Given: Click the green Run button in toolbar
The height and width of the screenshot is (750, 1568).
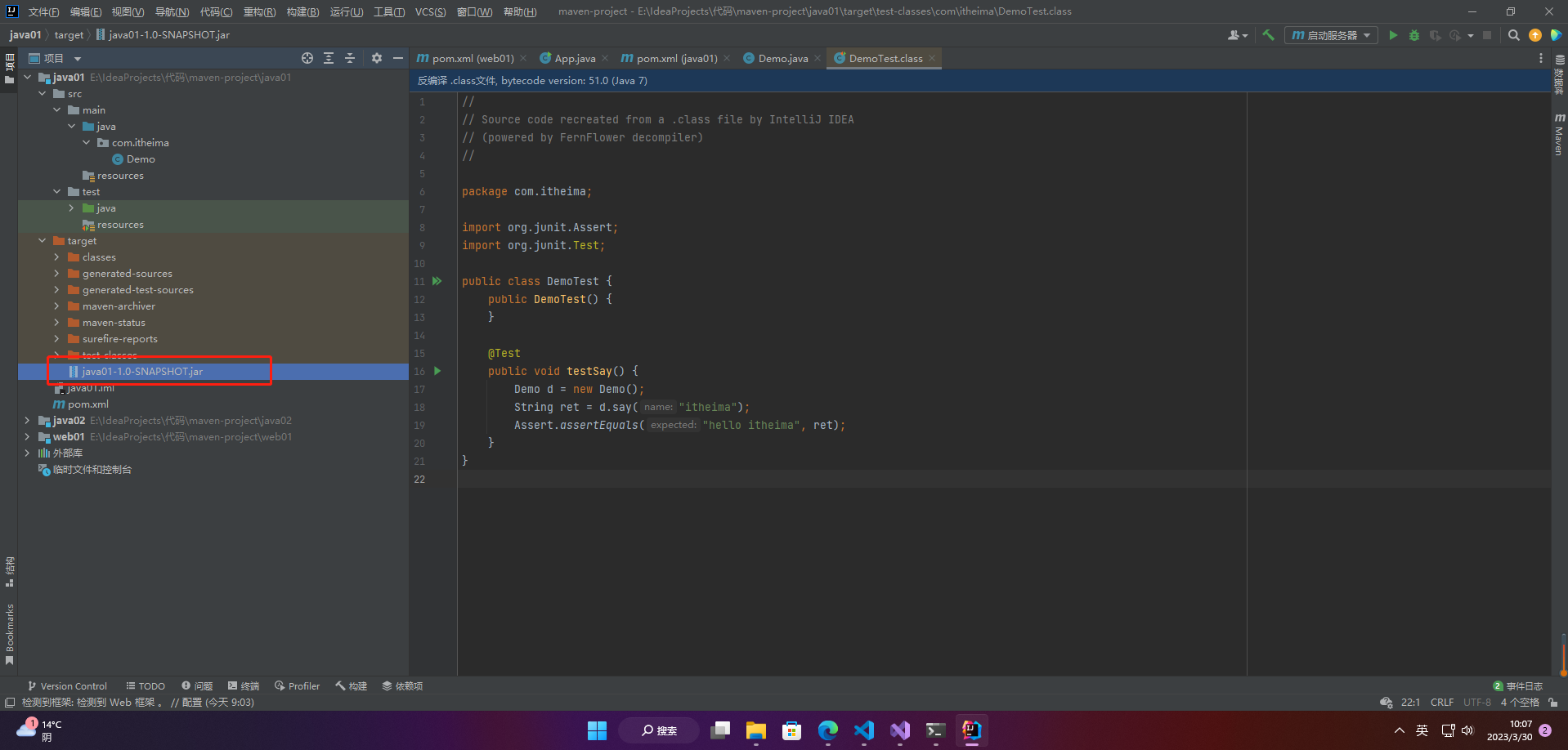Looking at the screenshot, I should [x=1393, y=35].
